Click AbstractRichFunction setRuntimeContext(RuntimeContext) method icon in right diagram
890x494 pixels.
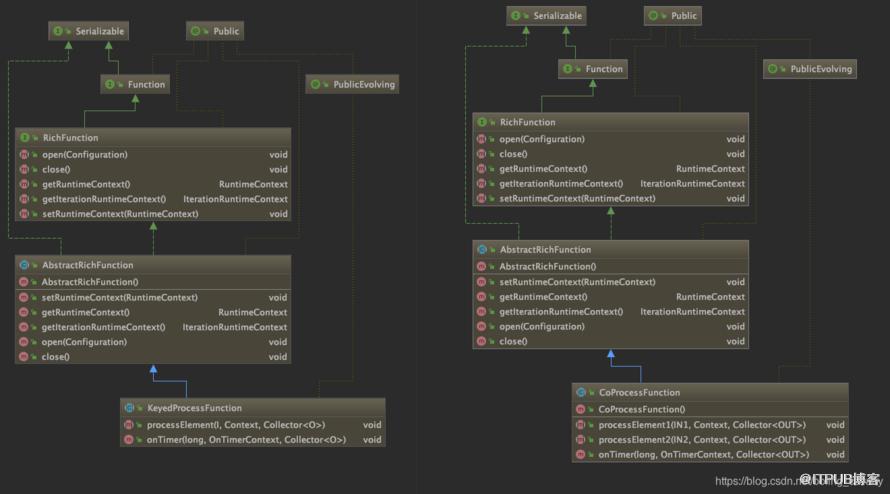tap(481, 282)
